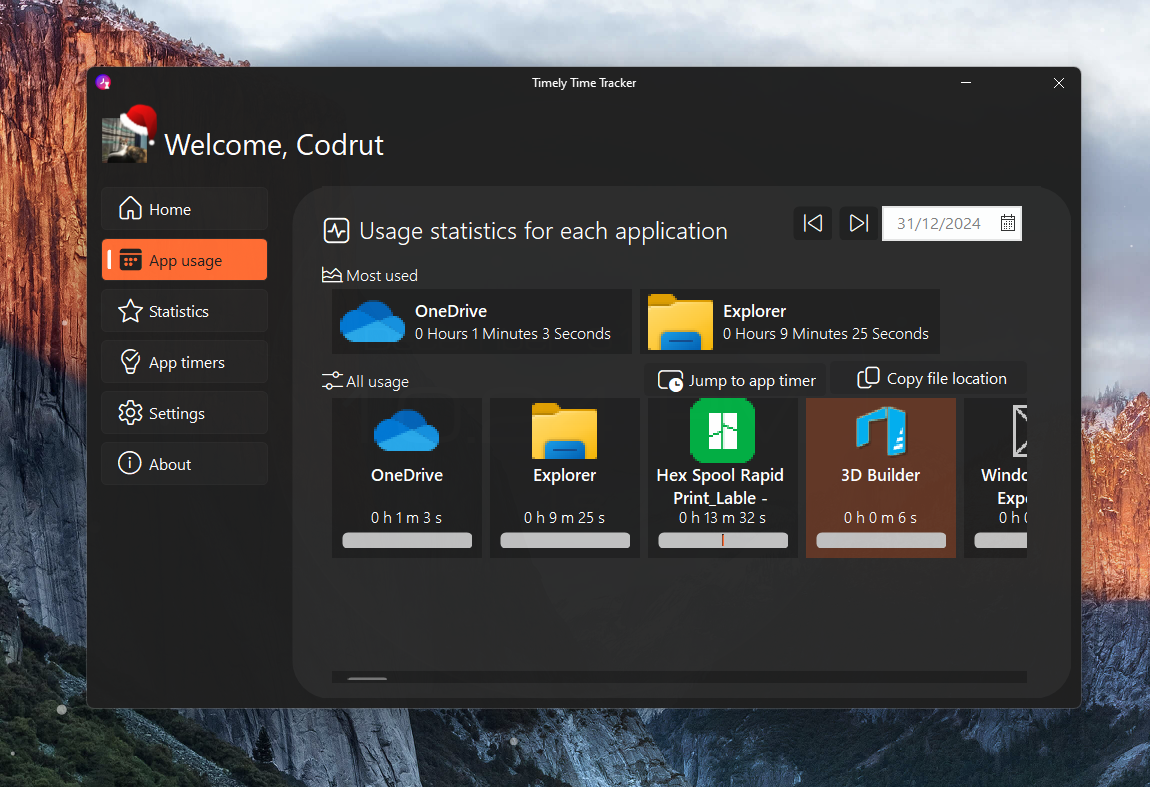Viewport: 1150px width, 787px height.
Task: Select OneDrive card in Most used
Action: point(482,321)
